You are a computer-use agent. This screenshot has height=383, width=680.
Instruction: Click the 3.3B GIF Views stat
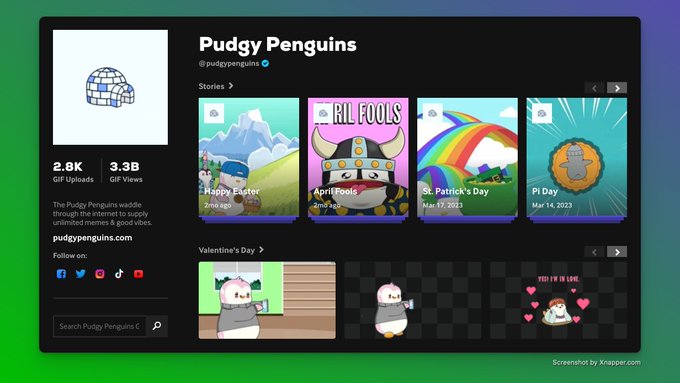click(126, 172)
